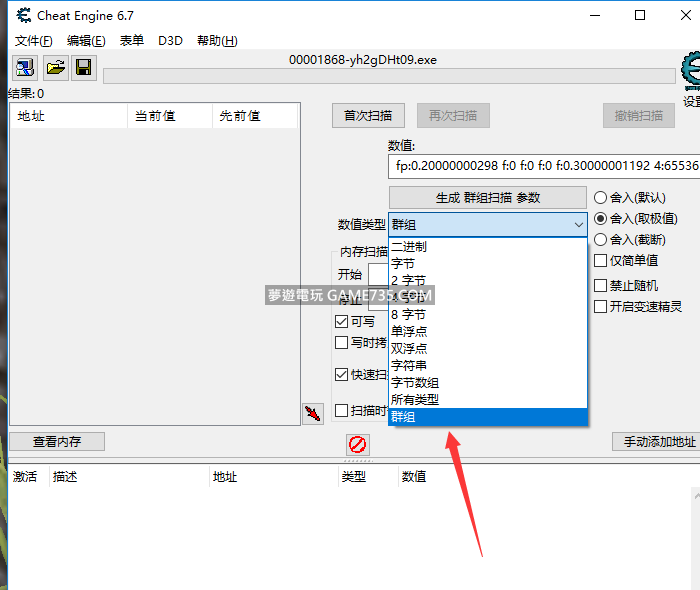The width and height of the screenshot is (700, 590).
Task: Select 舍入(默认) radio button
Action: 600,198
